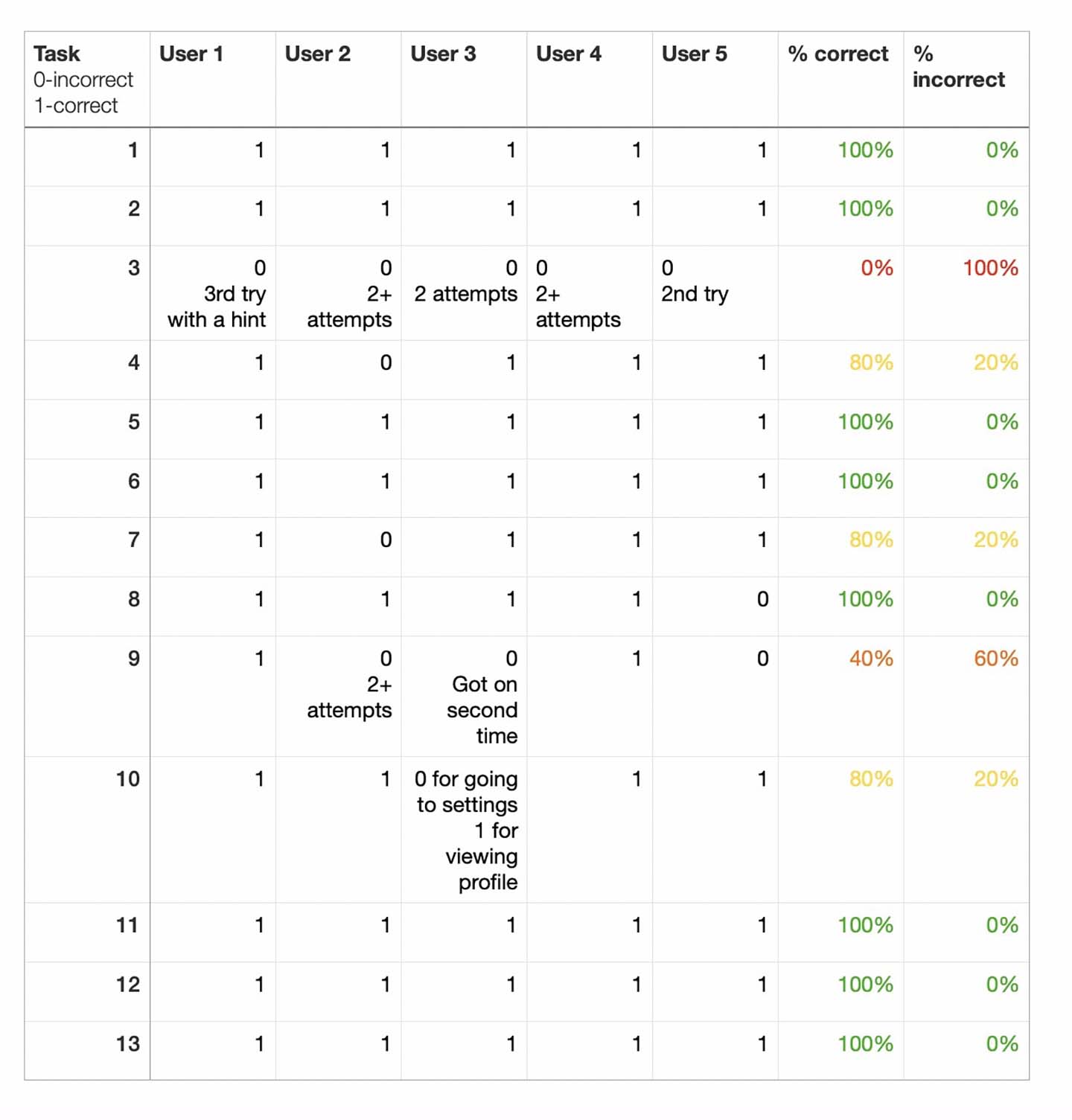
Task: Click the task number 13 row cell
Action: [127, 1044]
